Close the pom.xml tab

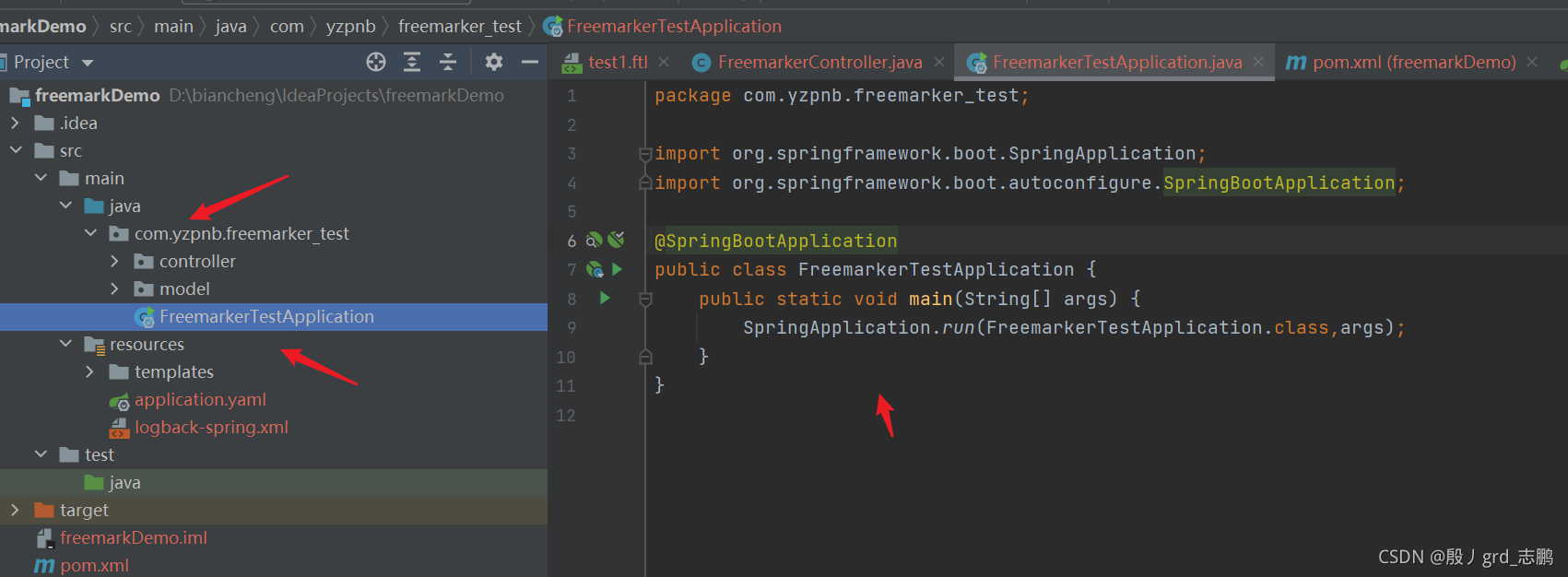[1532, 62]
